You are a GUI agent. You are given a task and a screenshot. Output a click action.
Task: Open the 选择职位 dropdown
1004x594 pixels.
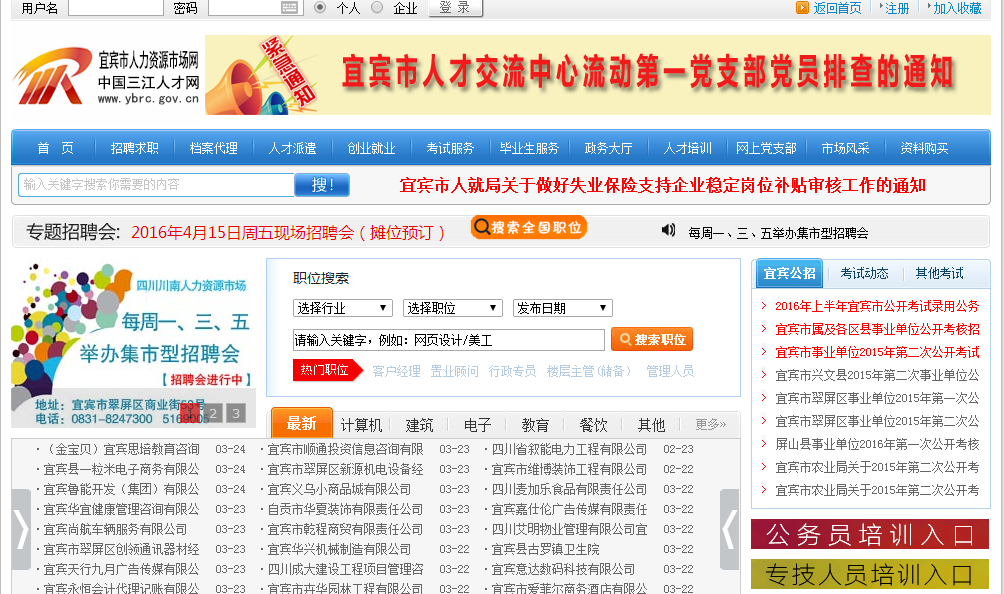pyautogui.click(x=452, y=308)
